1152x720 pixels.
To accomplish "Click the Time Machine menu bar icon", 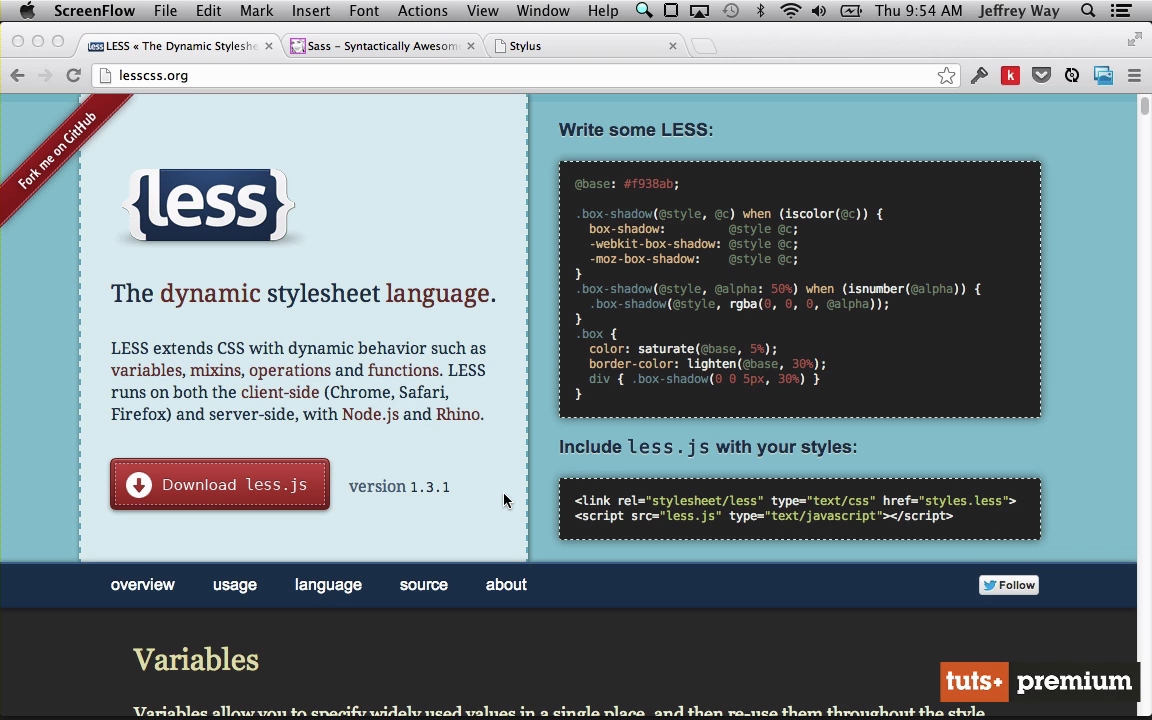I will click(730, 10).
